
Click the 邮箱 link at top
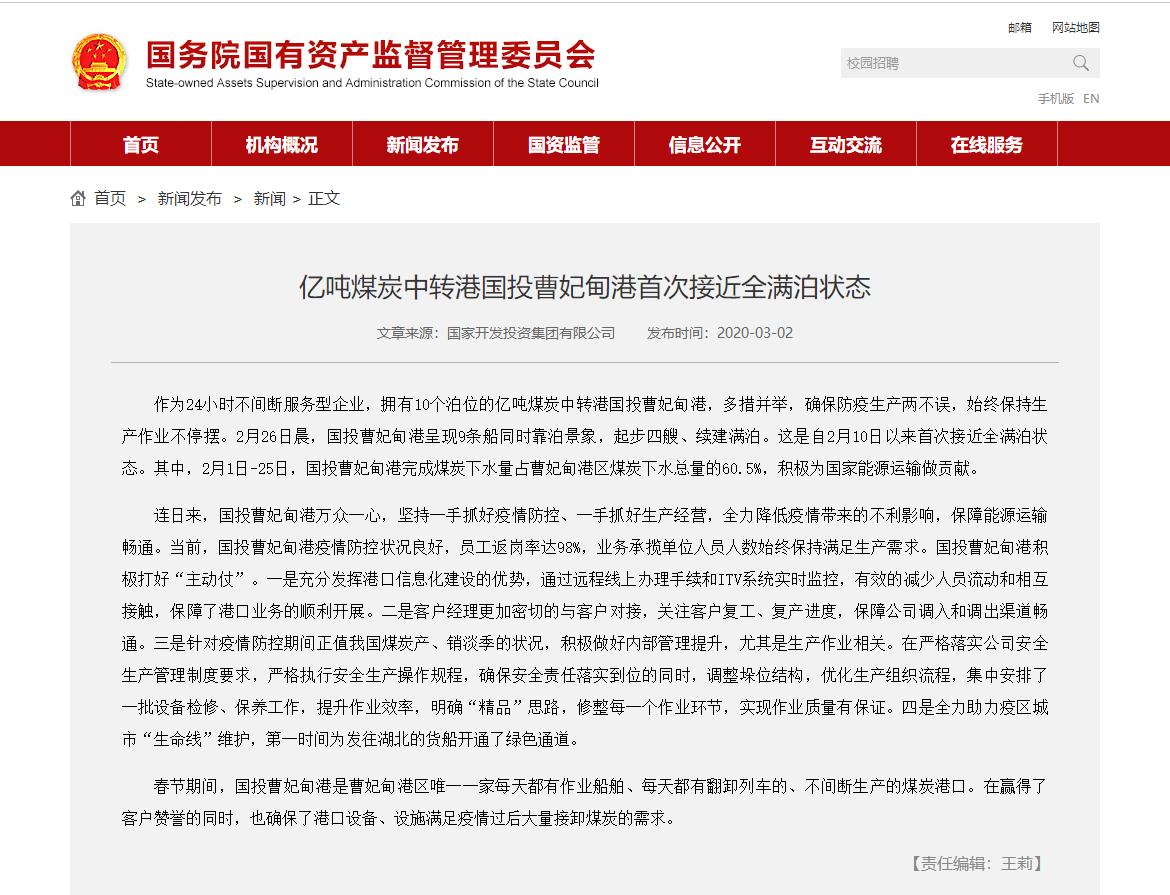pyautogui.click(x=1020, y=28)
